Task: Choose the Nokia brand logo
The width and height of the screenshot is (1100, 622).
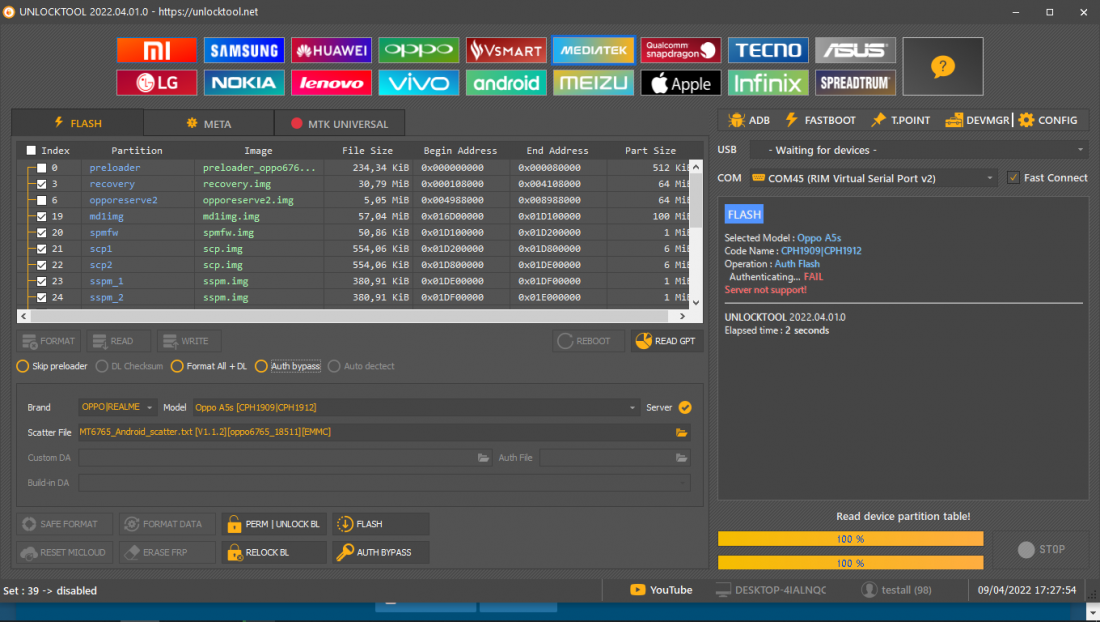Action: click(x=244, y=83)
